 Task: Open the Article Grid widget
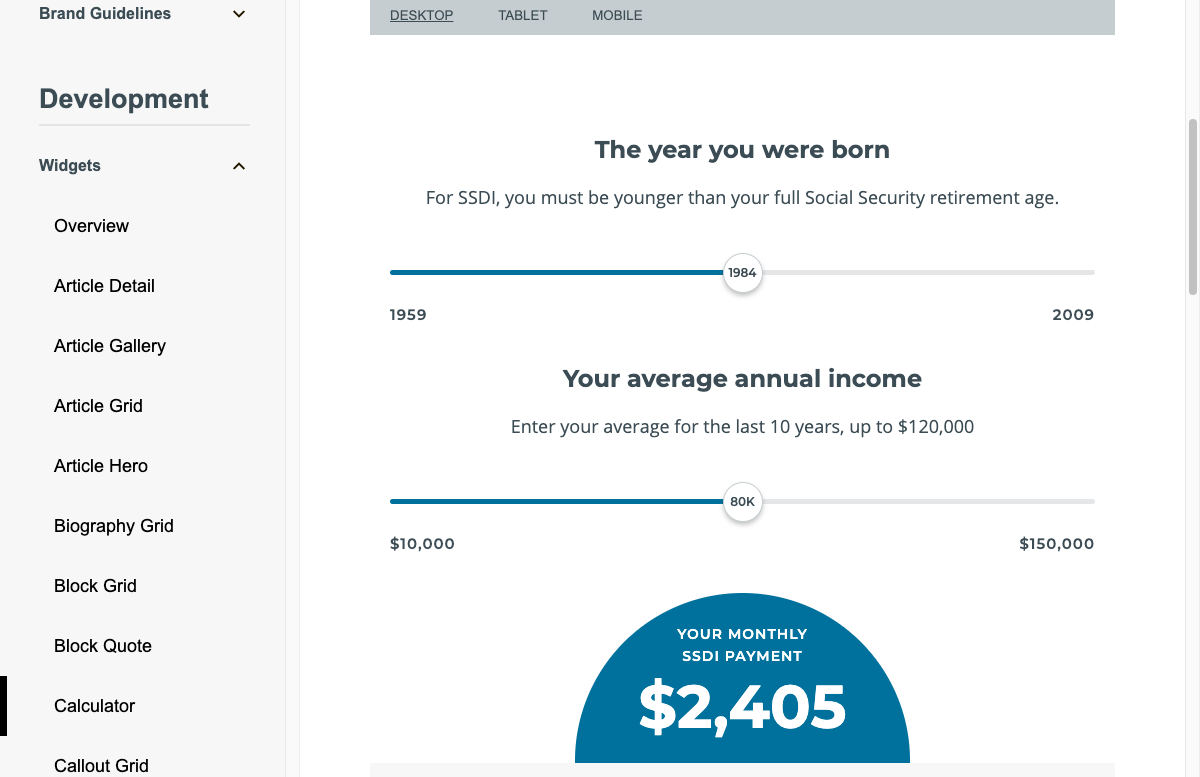(98, 406)
